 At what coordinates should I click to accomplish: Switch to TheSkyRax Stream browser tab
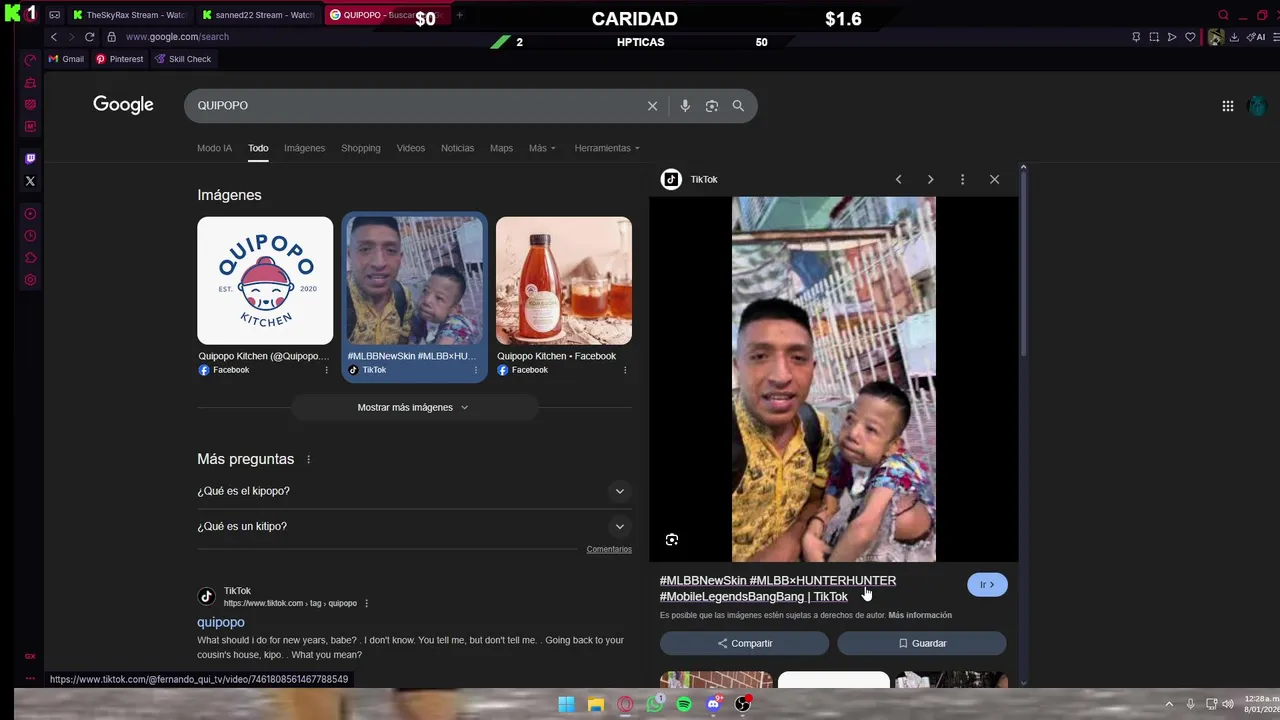129,15
